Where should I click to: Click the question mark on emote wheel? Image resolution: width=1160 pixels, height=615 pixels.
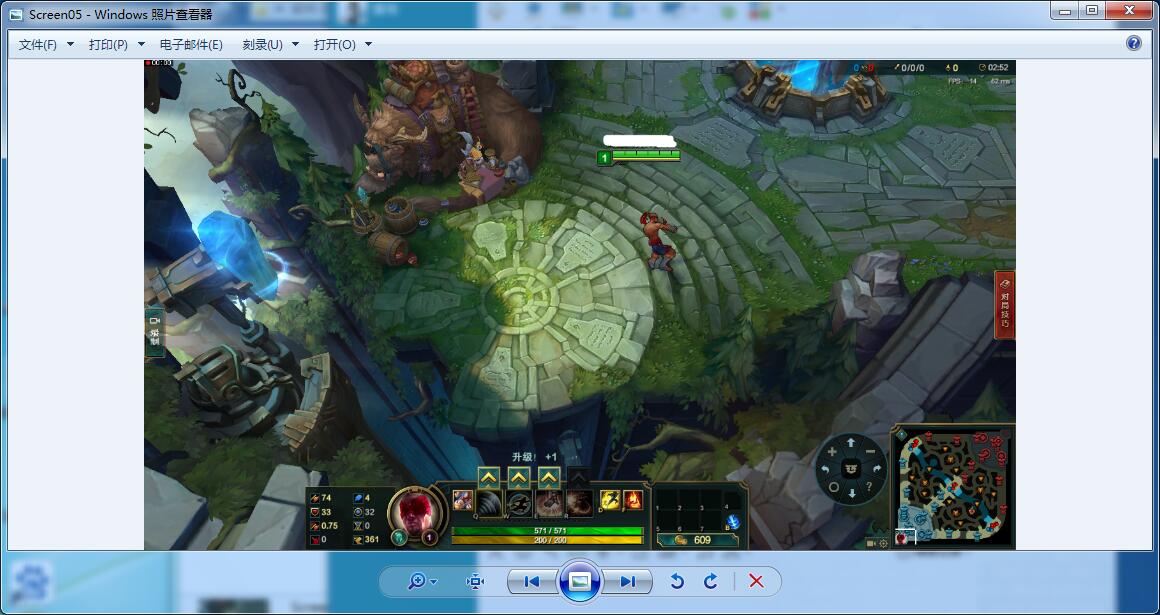[x=869, y=486]
